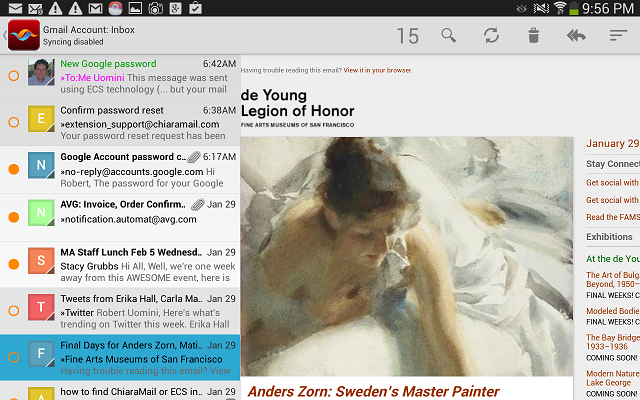This screenshot has height=400, width=640.
Task: Toggle the MA Staff Lunch selection circle
Action: coord(14,264)
